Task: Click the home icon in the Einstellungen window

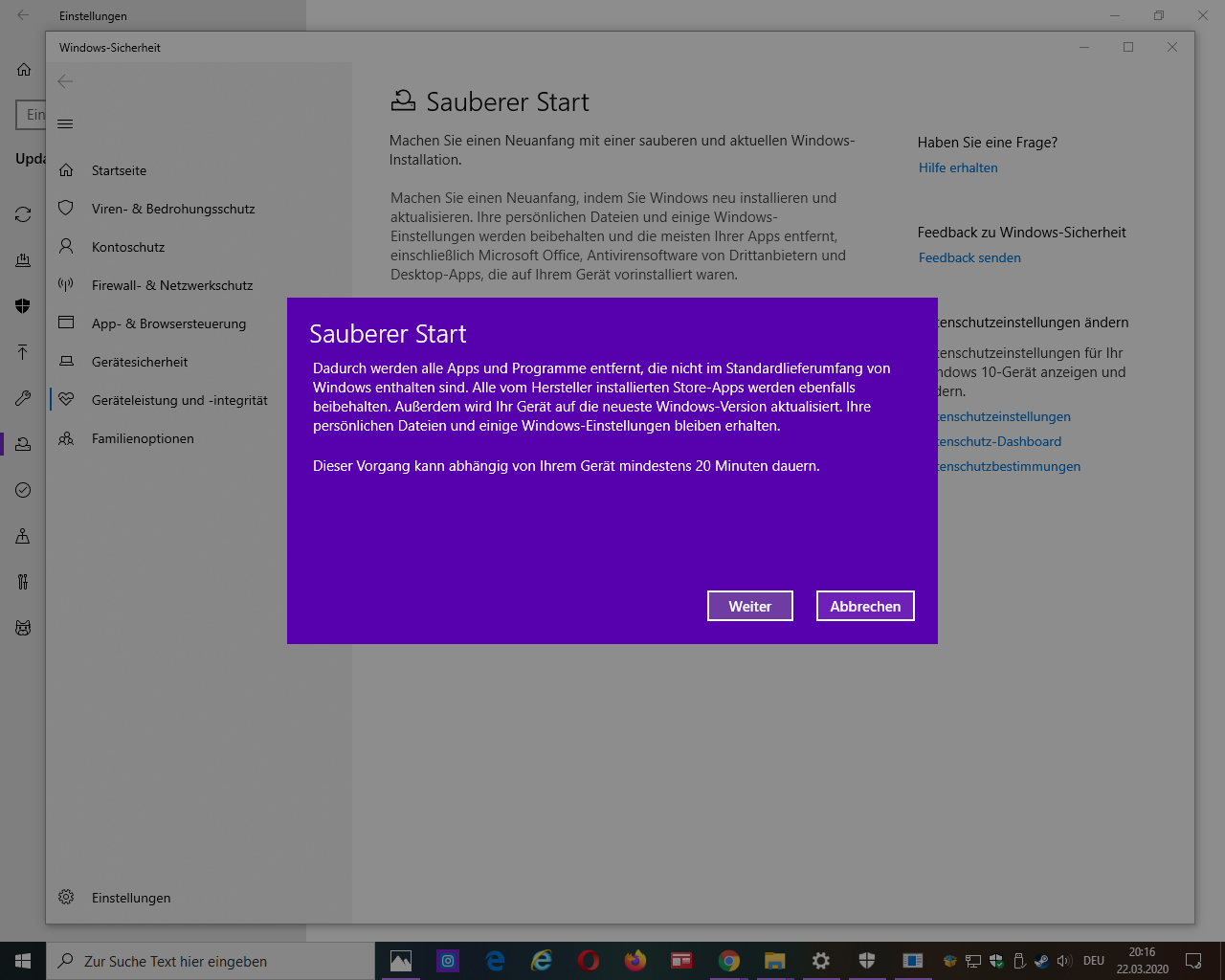Action: click(24, 69)
